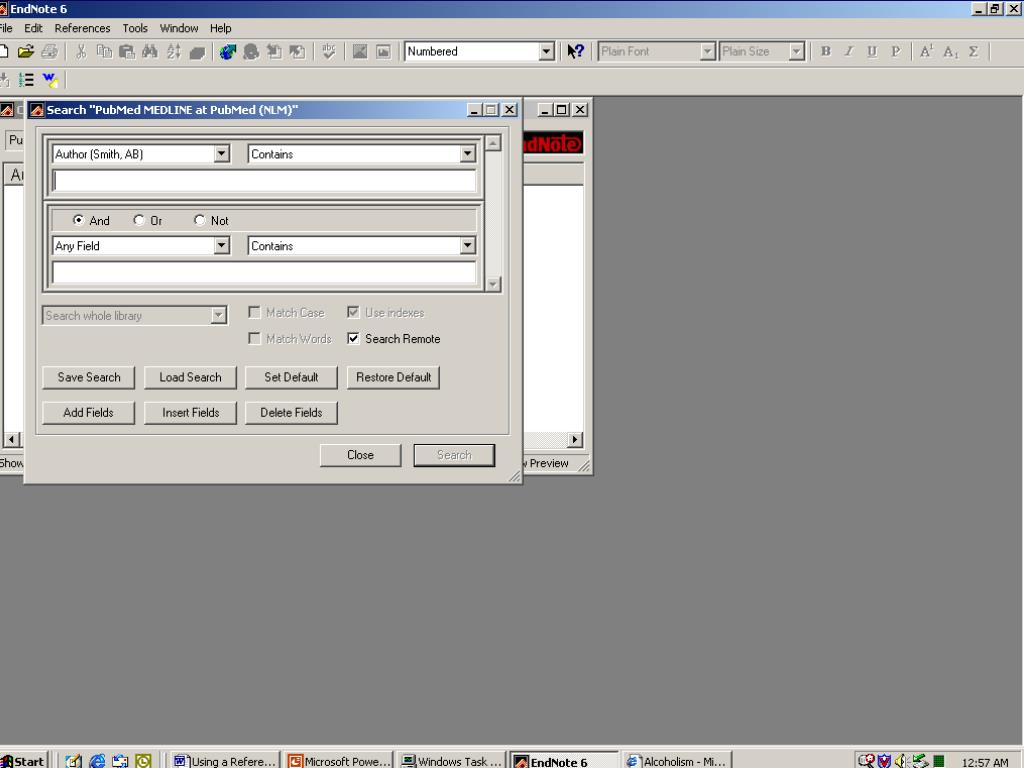Click the Windows Start button
Viewport: 1024px width, 768px height.
tap(24, 761)
